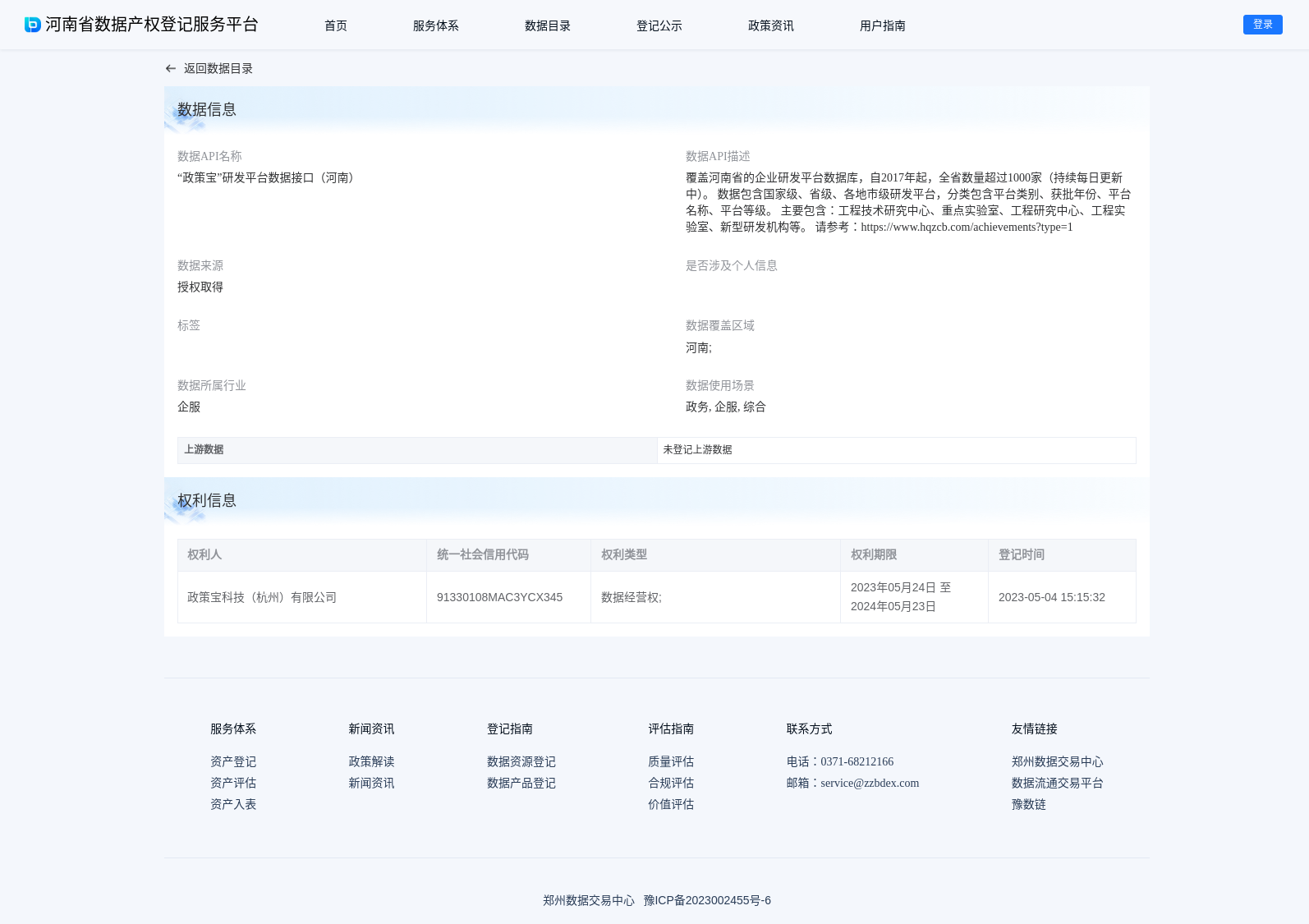Click the 数据使用场景 field label
The image size is (1309, 924).
pos(720,386)
